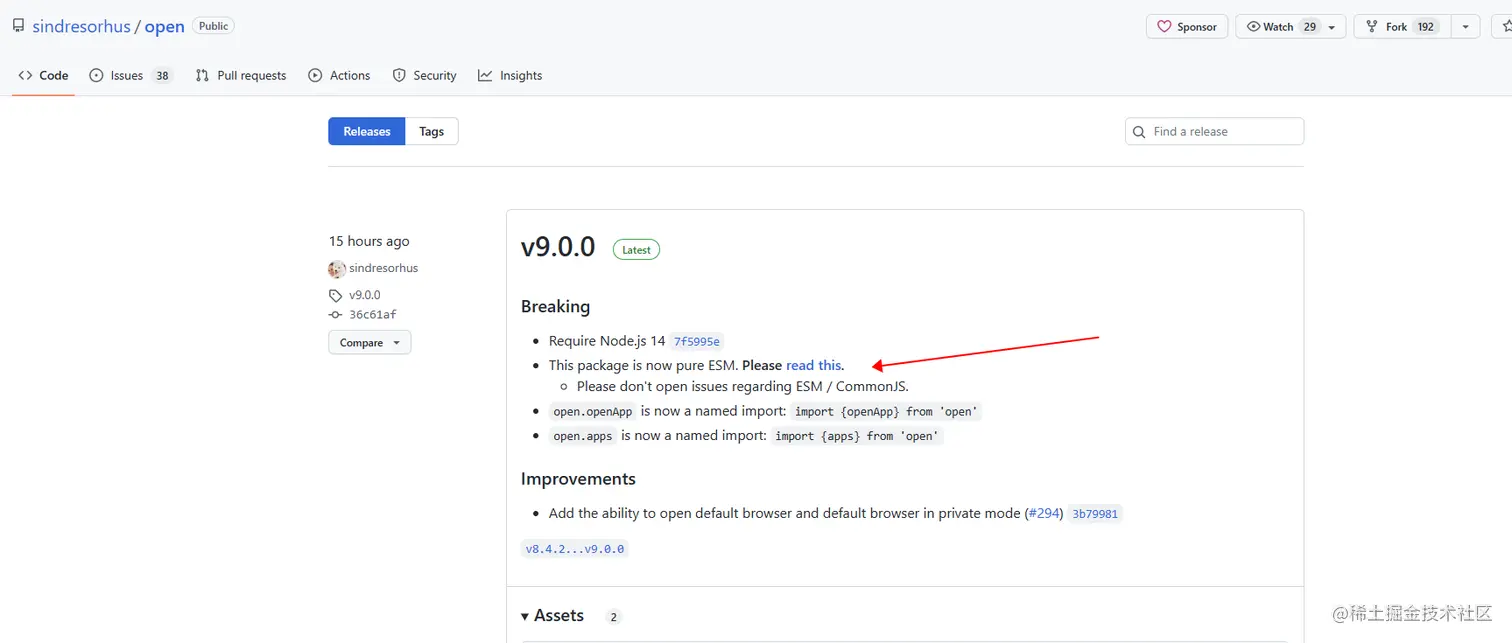Click the search magnifier in Find a release
The height and width of the screenshot is (643, 1512).
[x=1139, y=132]
